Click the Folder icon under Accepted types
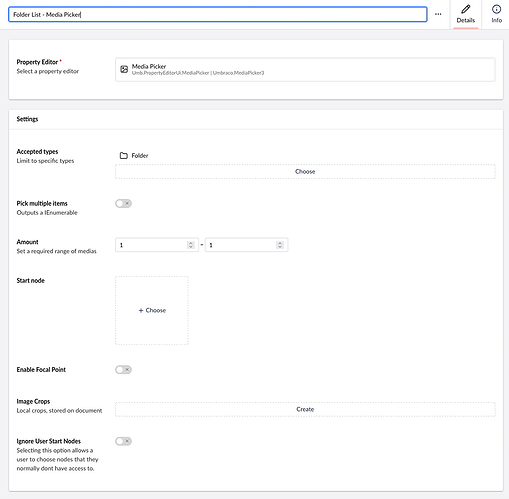The height and width of the screenshot is (499, 509). tap(124, 155)
